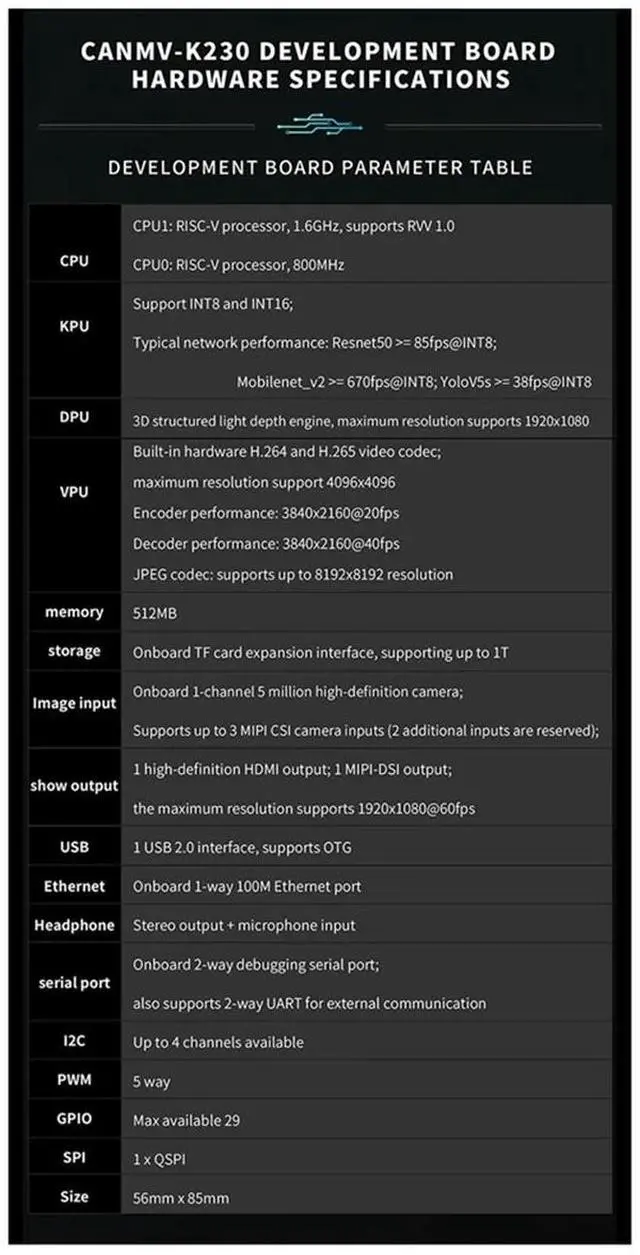Select the Ethernet row label
The width and height of the screenshot is (640, 1255).
[74, 886]
